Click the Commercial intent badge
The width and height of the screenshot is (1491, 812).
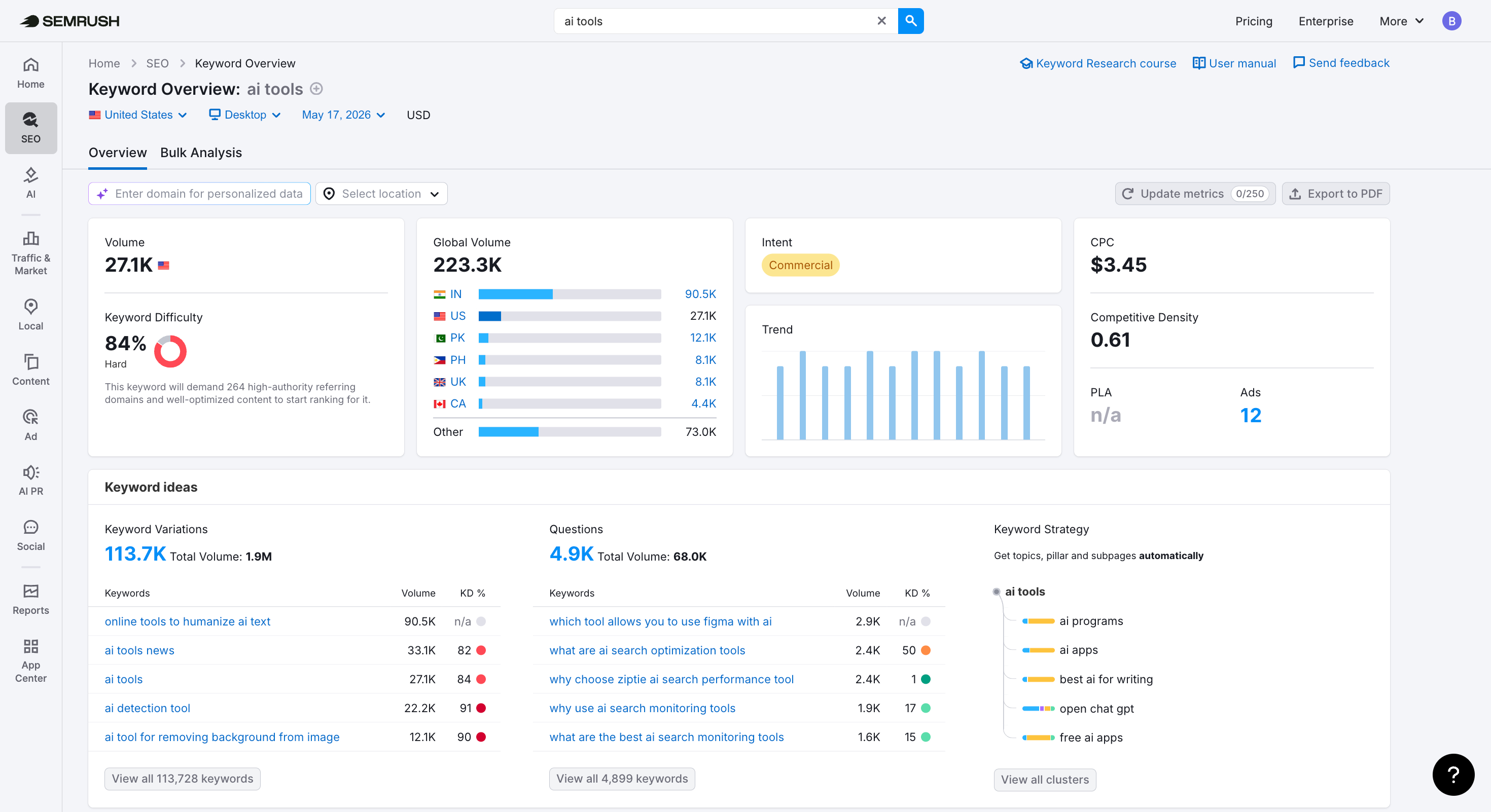[800, 266]
